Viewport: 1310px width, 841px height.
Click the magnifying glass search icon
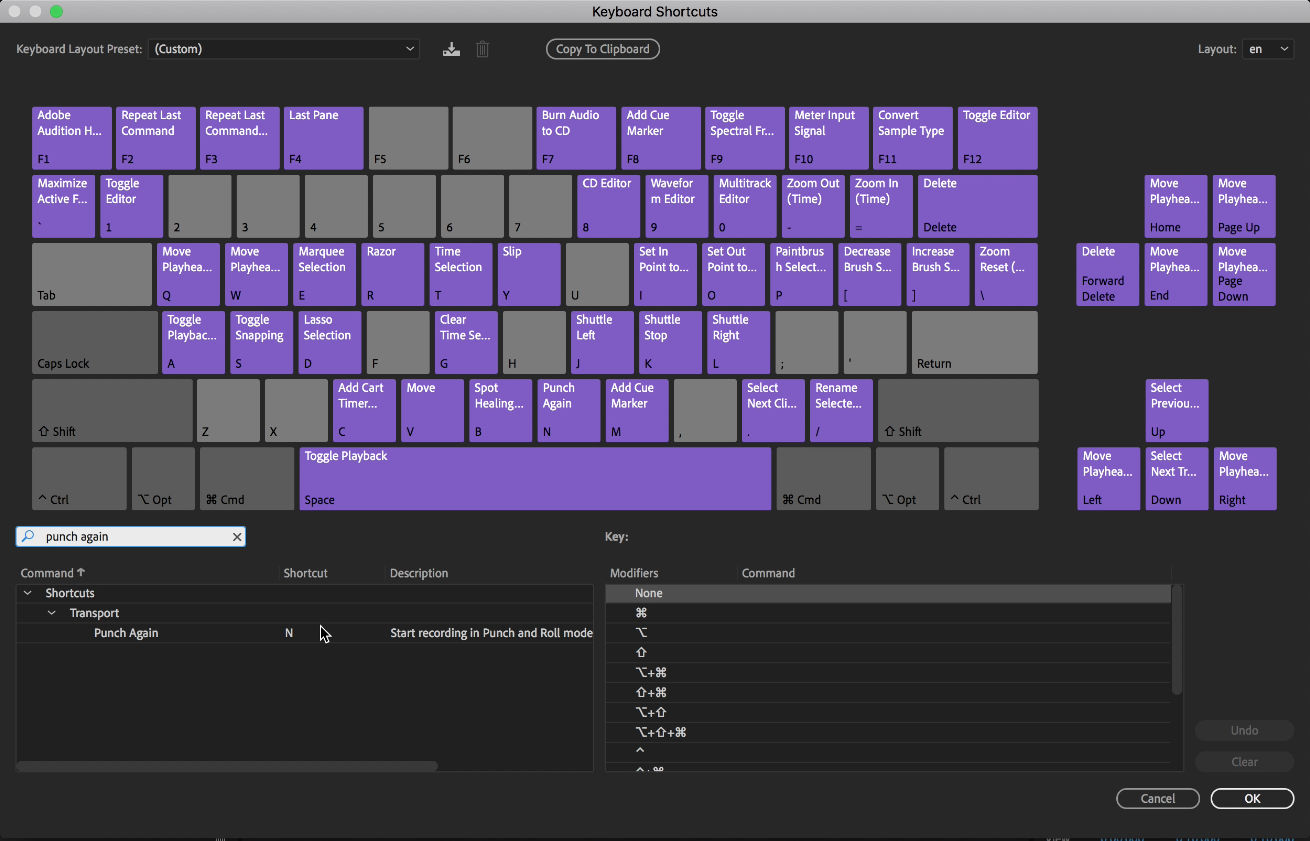(x=28, y=537)
